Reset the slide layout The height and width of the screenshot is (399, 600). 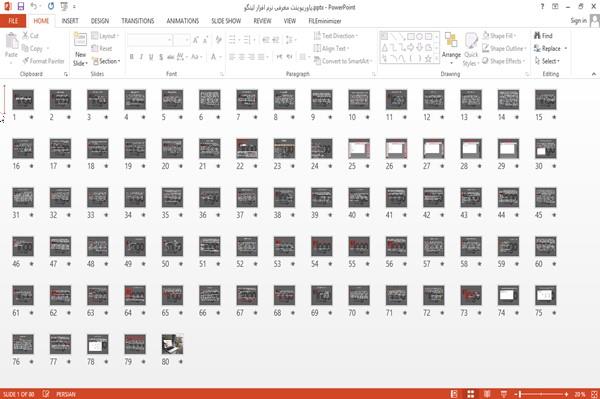click(102, 49)
